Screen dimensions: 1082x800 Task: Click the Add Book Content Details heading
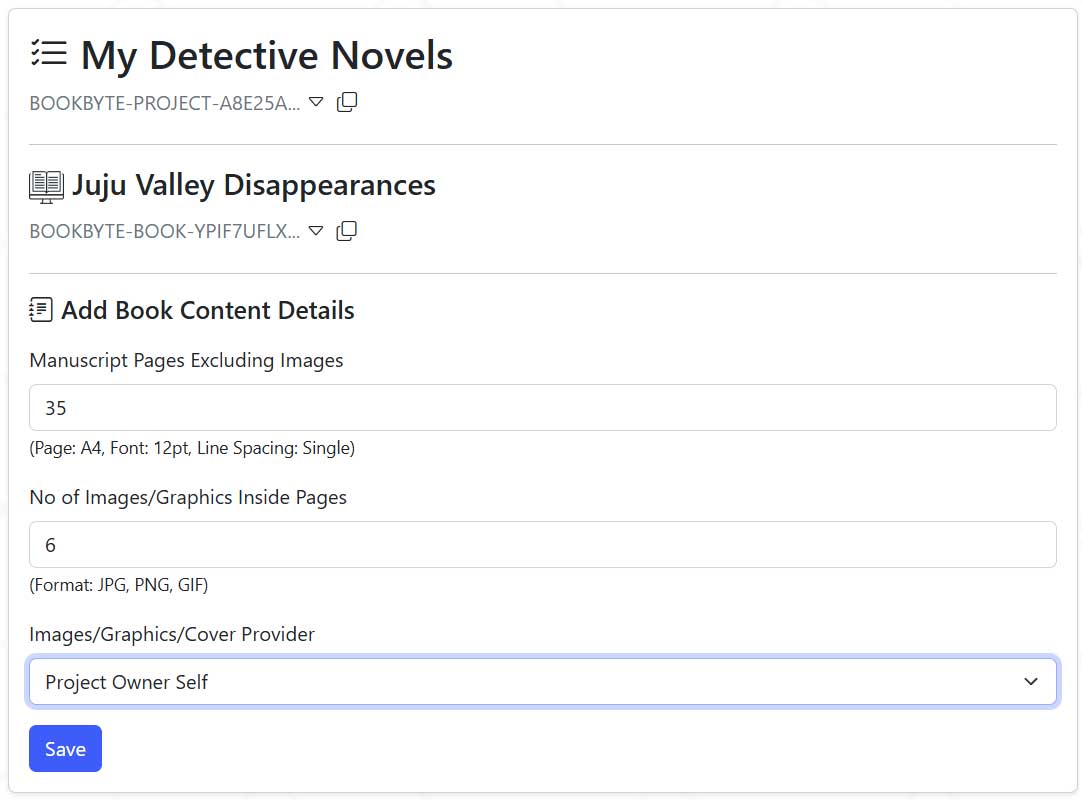(x=208, y=310)
